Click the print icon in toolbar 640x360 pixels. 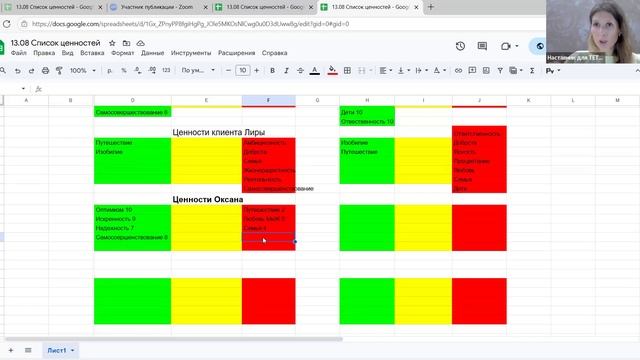(45, 71)
